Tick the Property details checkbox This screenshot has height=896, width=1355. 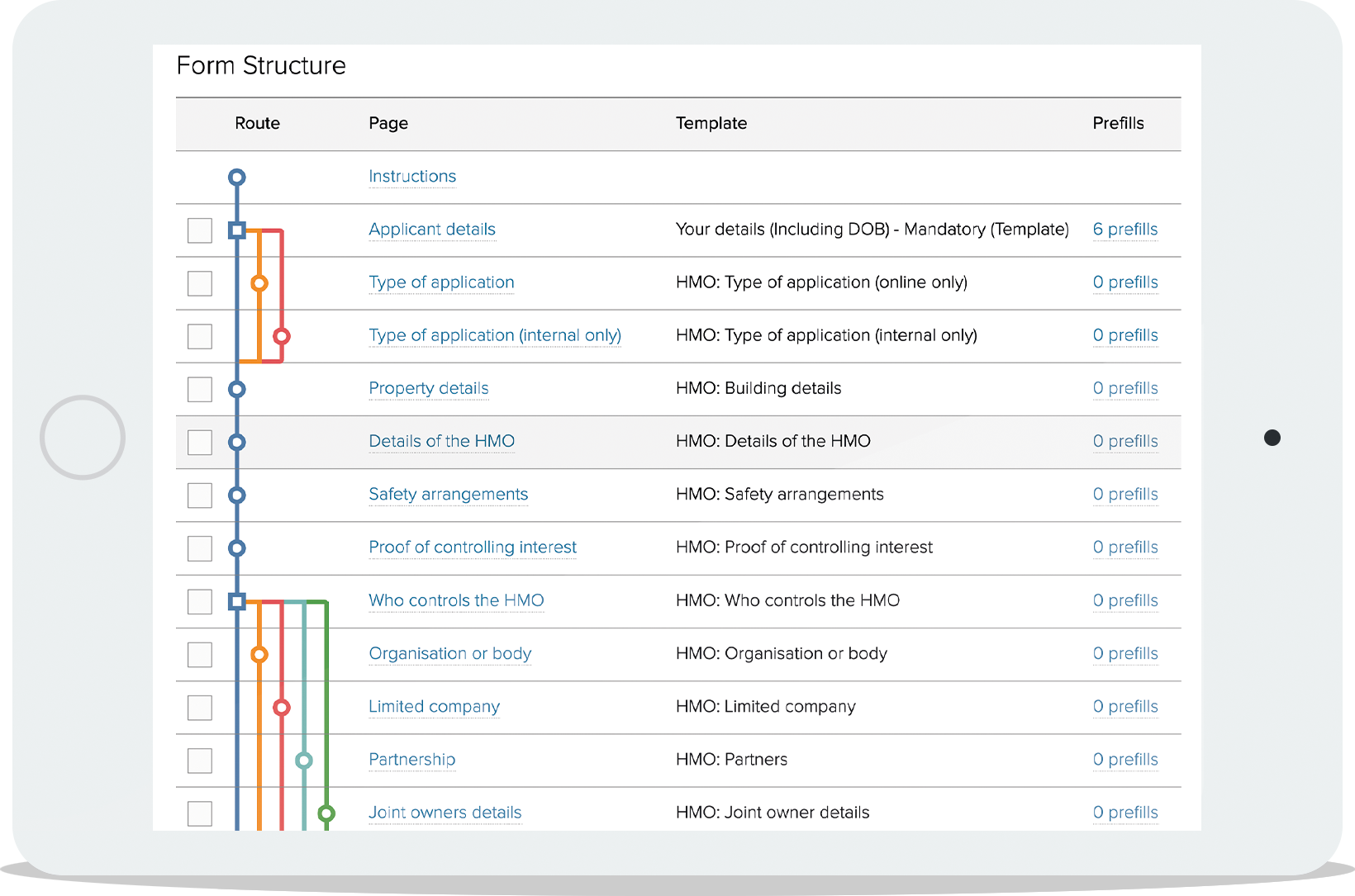200,389
